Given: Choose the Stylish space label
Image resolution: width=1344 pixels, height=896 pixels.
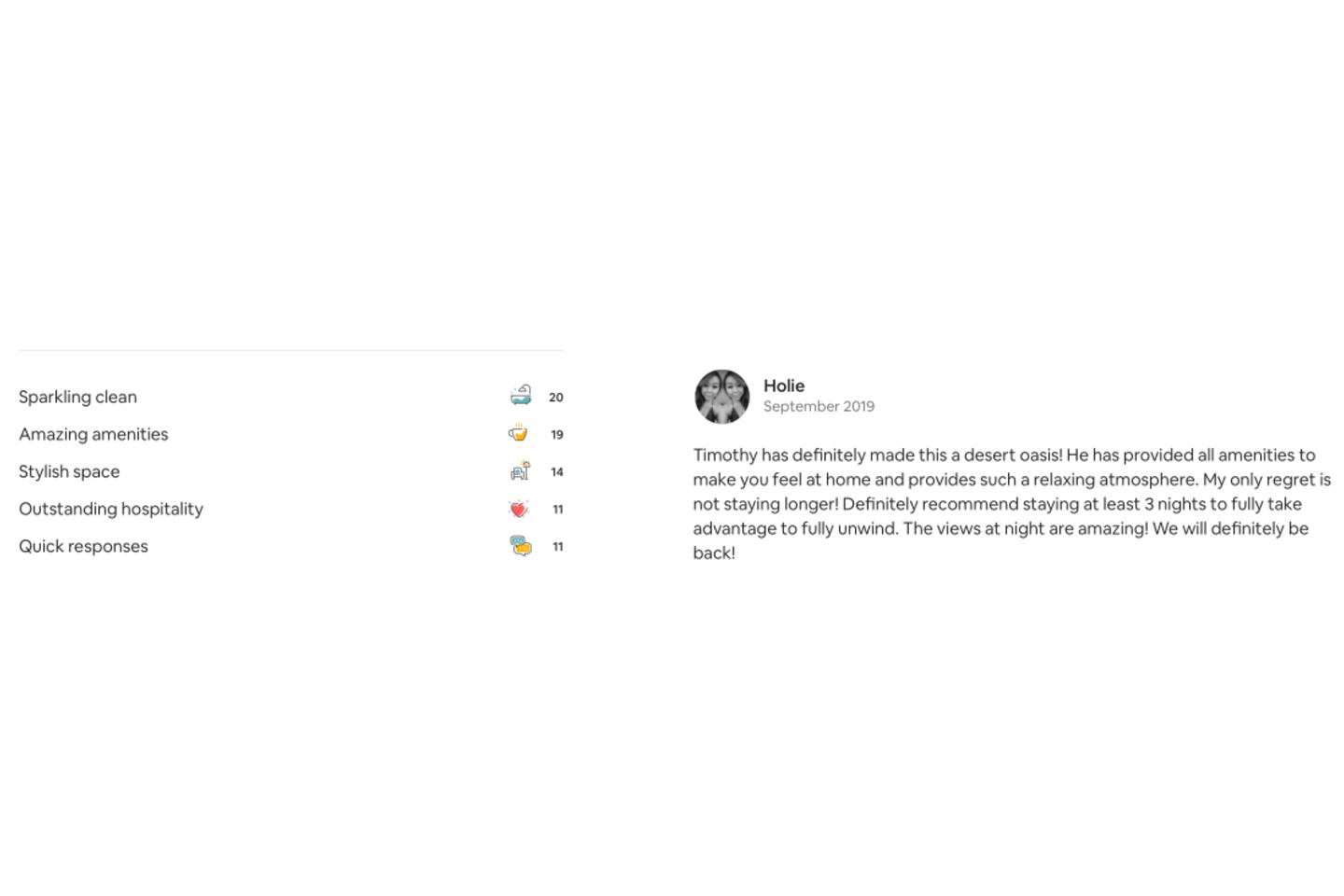Looking at the screenshot, I should 69,471.
